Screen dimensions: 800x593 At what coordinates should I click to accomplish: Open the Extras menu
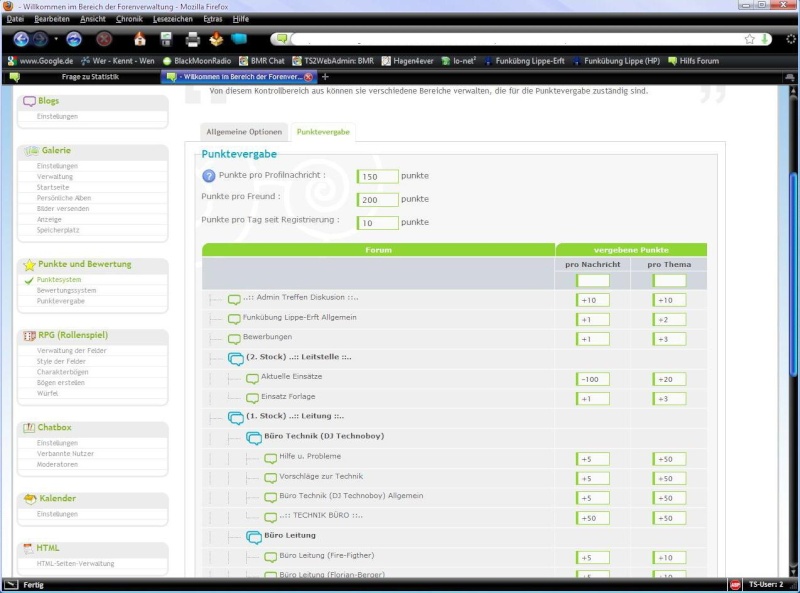tap(213, 19)
